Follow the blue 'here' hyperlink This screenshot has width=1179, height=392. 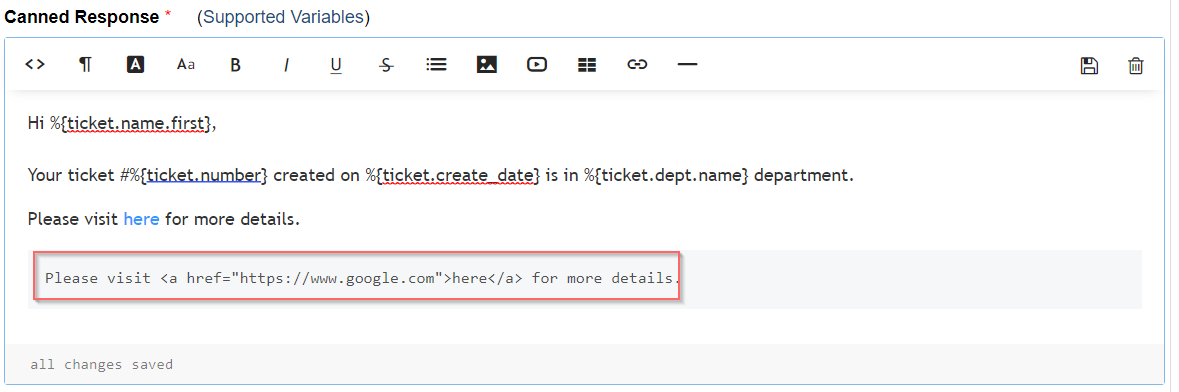(x=141, y=219)
